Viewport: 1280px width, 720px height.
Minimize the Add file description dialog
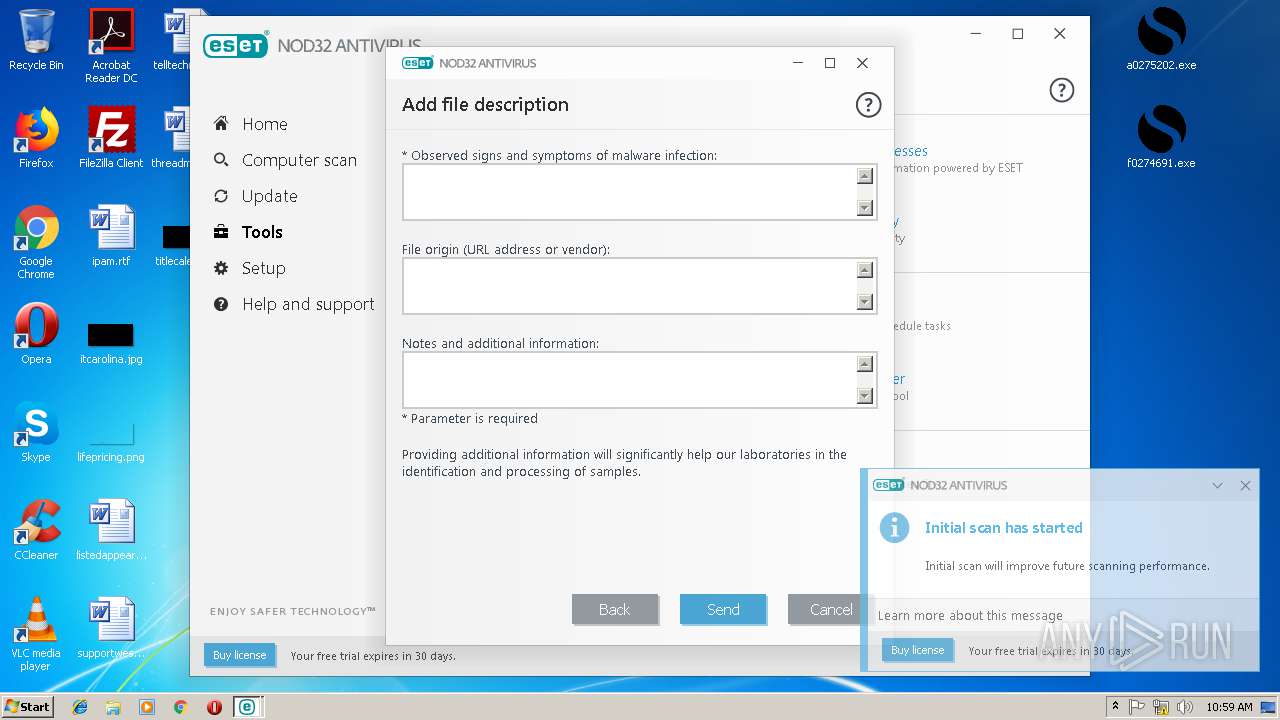click(x=798, y=63)
